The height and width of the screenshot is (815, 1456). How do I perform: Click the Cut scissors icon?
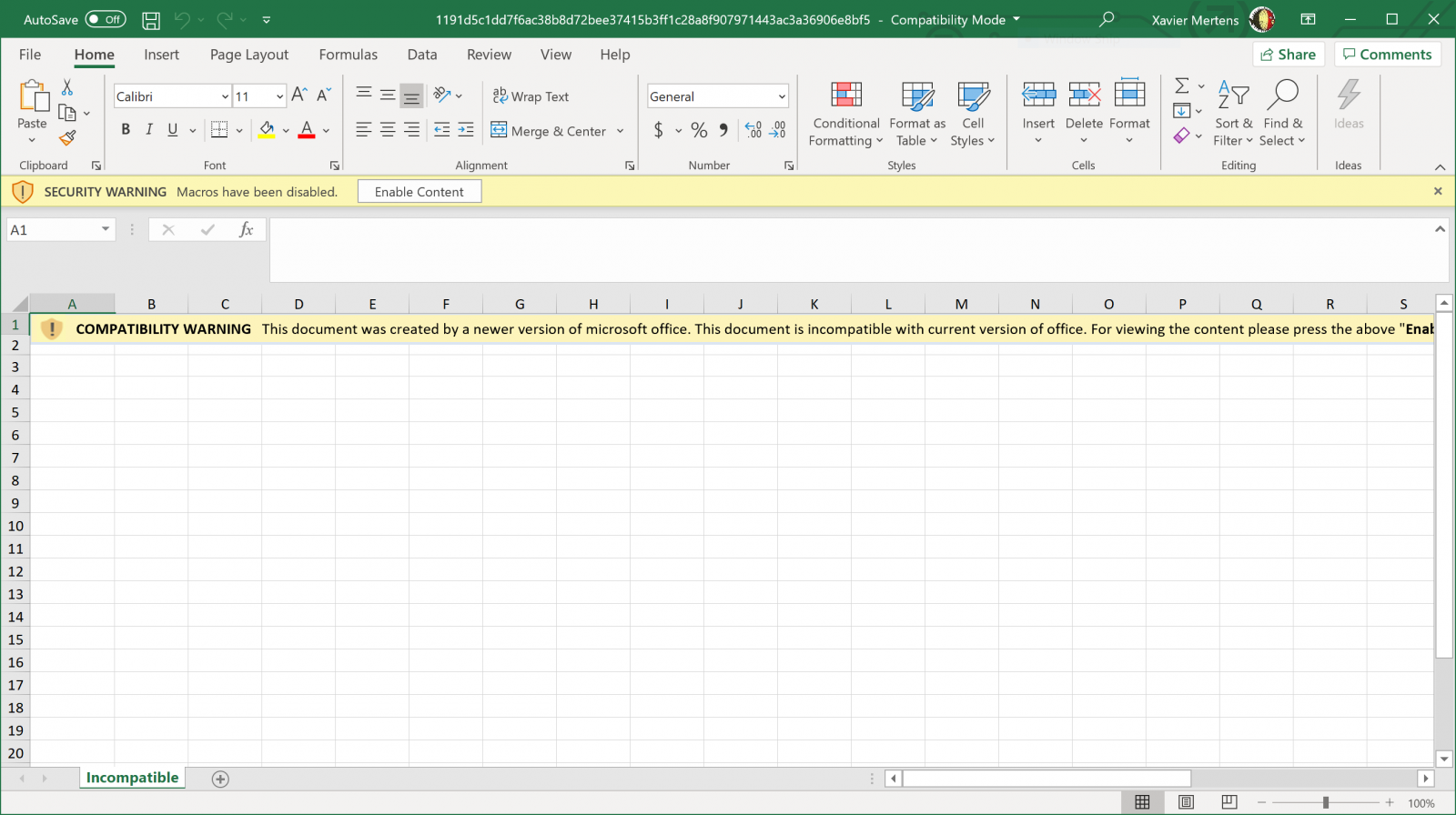(x=66, y=87)
